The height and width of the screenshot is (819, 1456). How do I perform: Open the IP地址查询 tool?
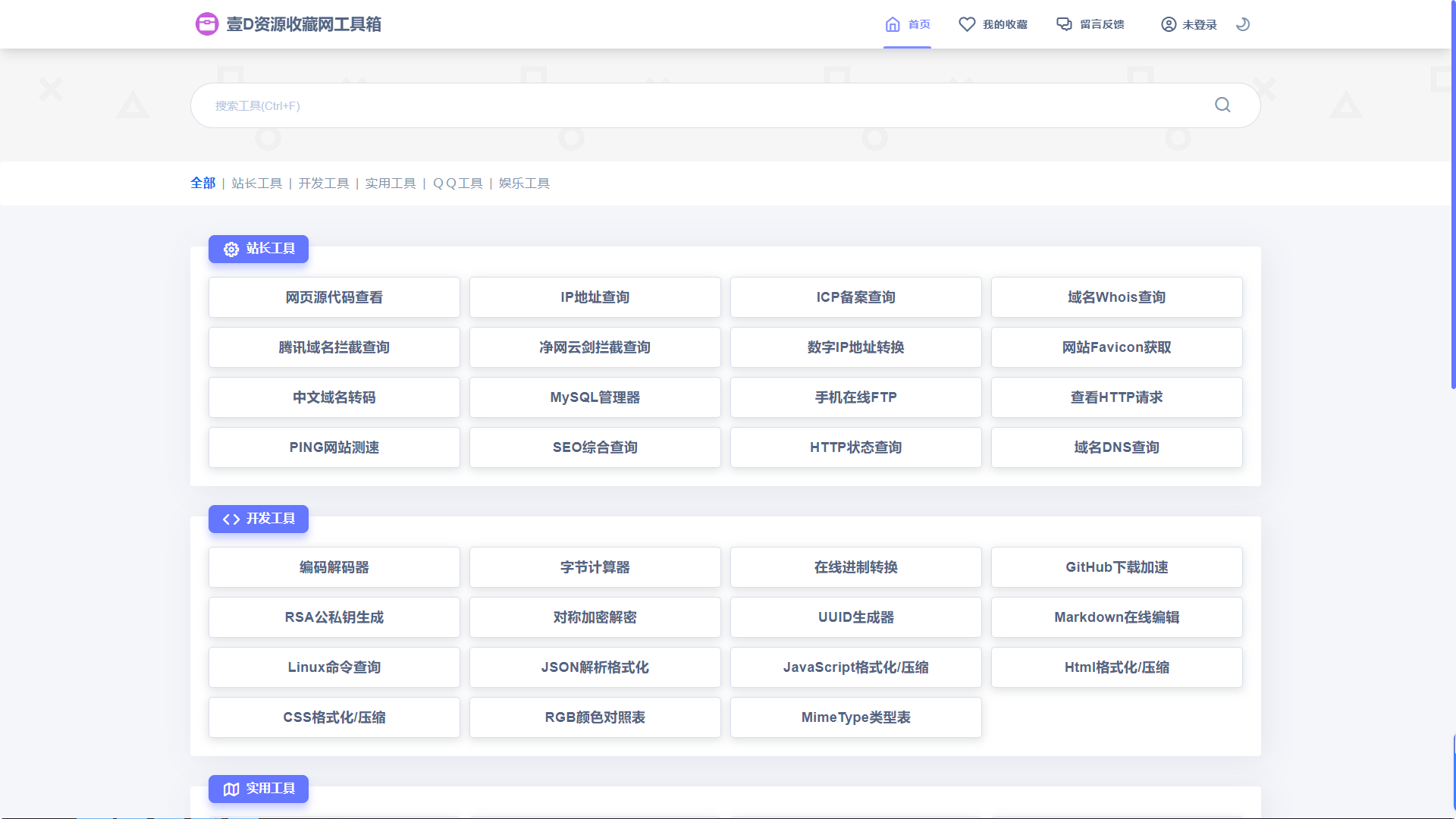595,297
